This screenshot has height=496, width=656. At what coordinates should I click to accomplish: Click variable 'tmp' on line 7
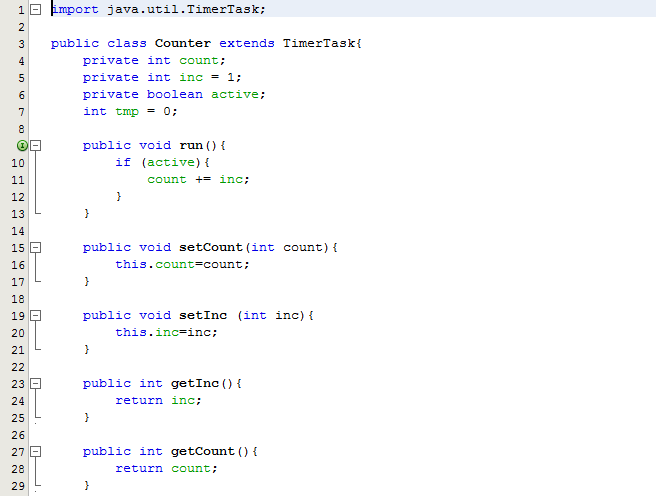127,112
